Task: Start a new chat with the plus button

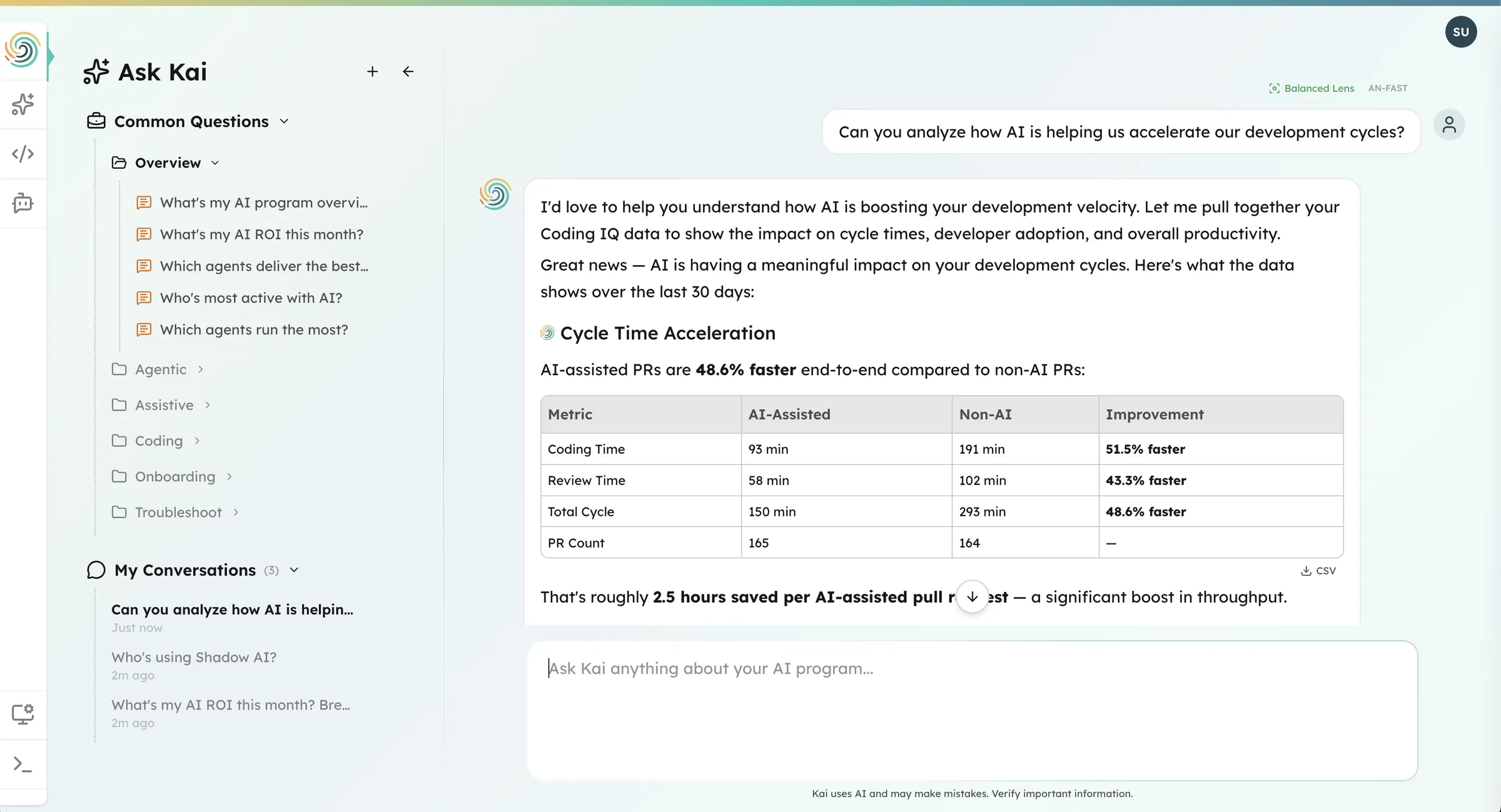Action: (x=372, y=71)
